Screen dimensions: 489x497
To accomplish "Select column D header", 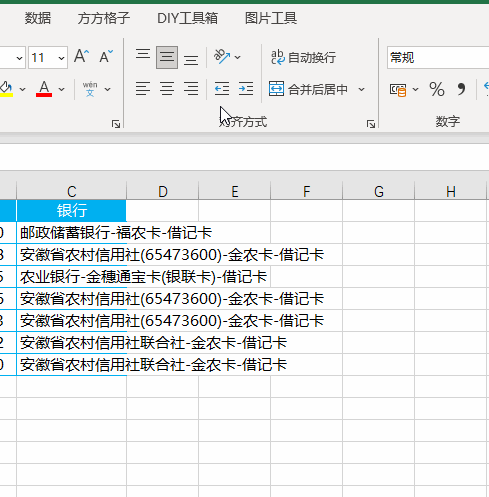I will coord(162,191).
